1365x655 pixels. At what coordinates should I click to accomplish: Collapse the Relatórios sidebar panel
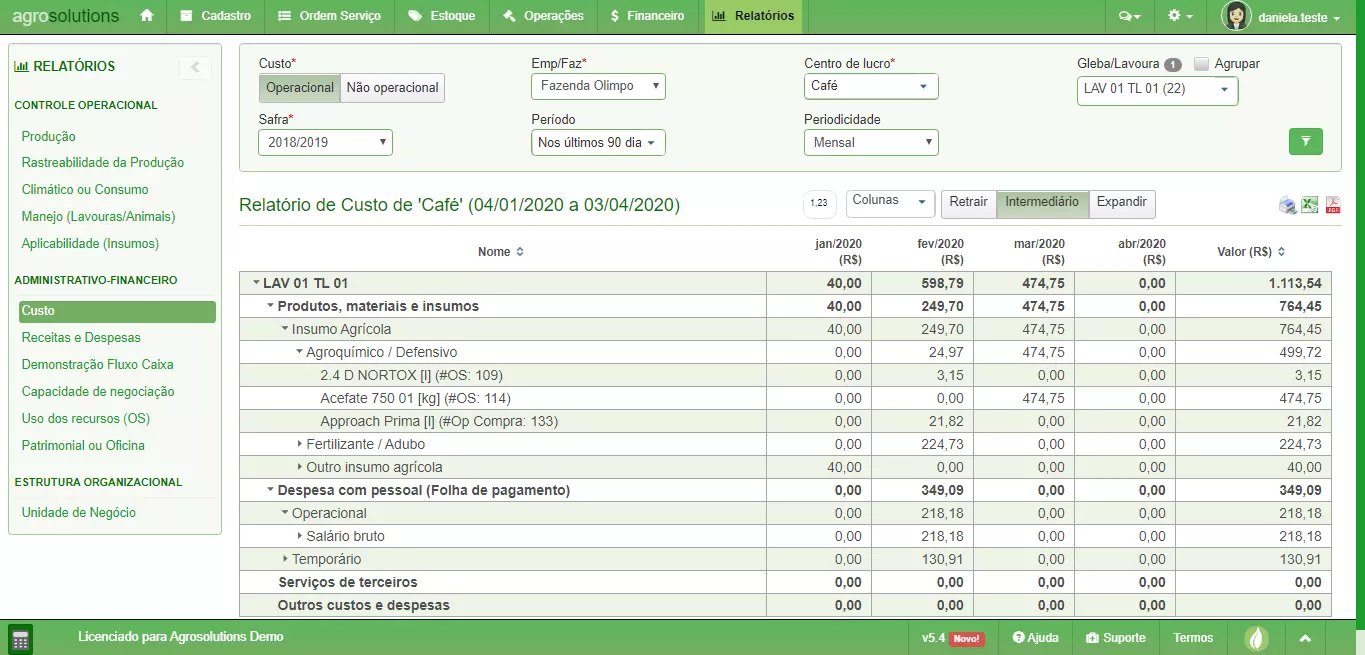click(x=195, y=67)
